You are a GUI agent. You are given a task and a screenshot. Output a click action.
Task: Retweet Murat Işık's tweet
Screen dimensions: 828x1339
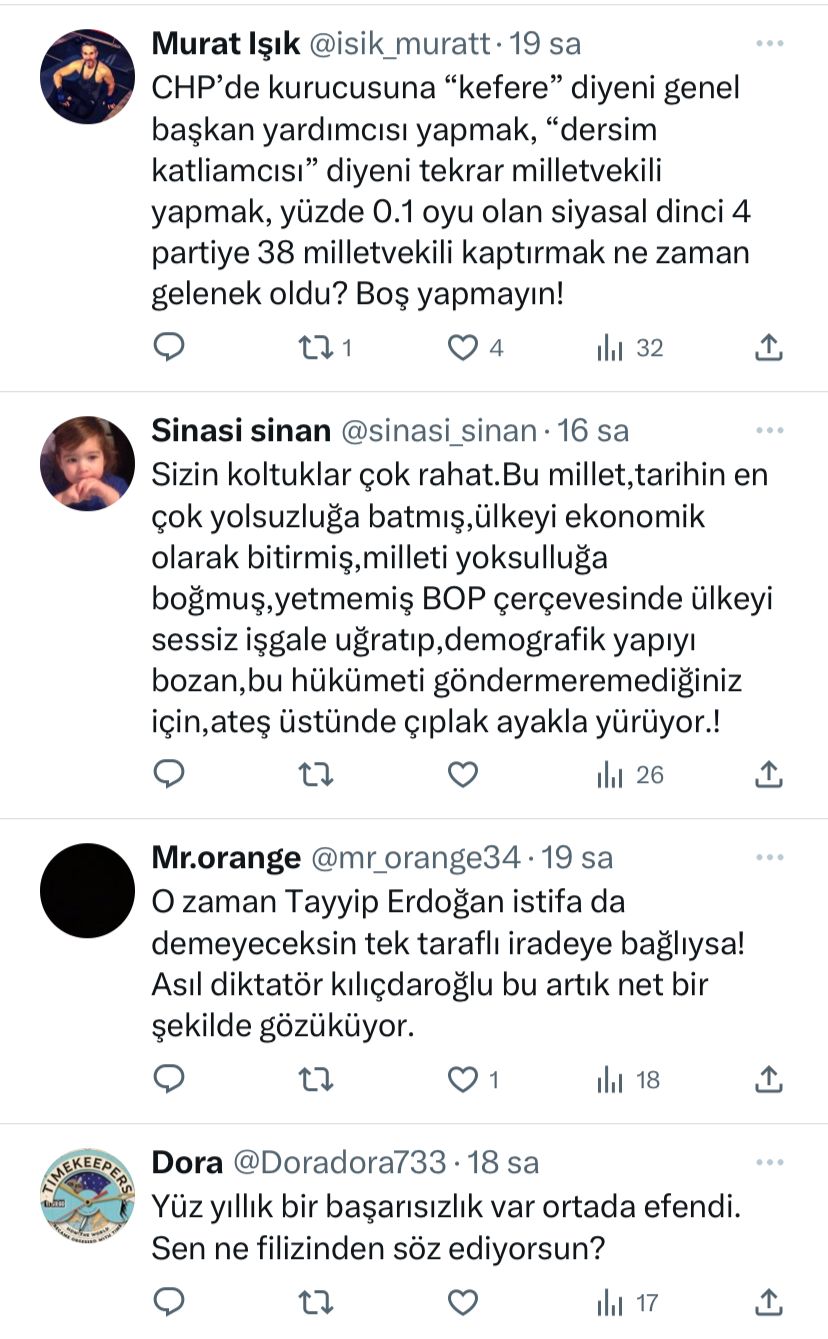point(316,347)
